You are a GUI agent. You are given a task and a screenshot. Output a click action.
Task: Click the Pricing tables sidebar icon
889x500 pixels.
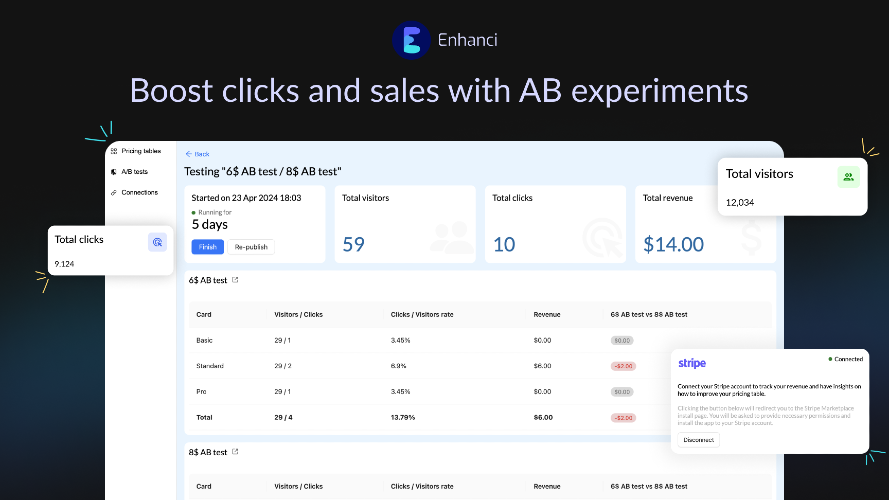114,151
